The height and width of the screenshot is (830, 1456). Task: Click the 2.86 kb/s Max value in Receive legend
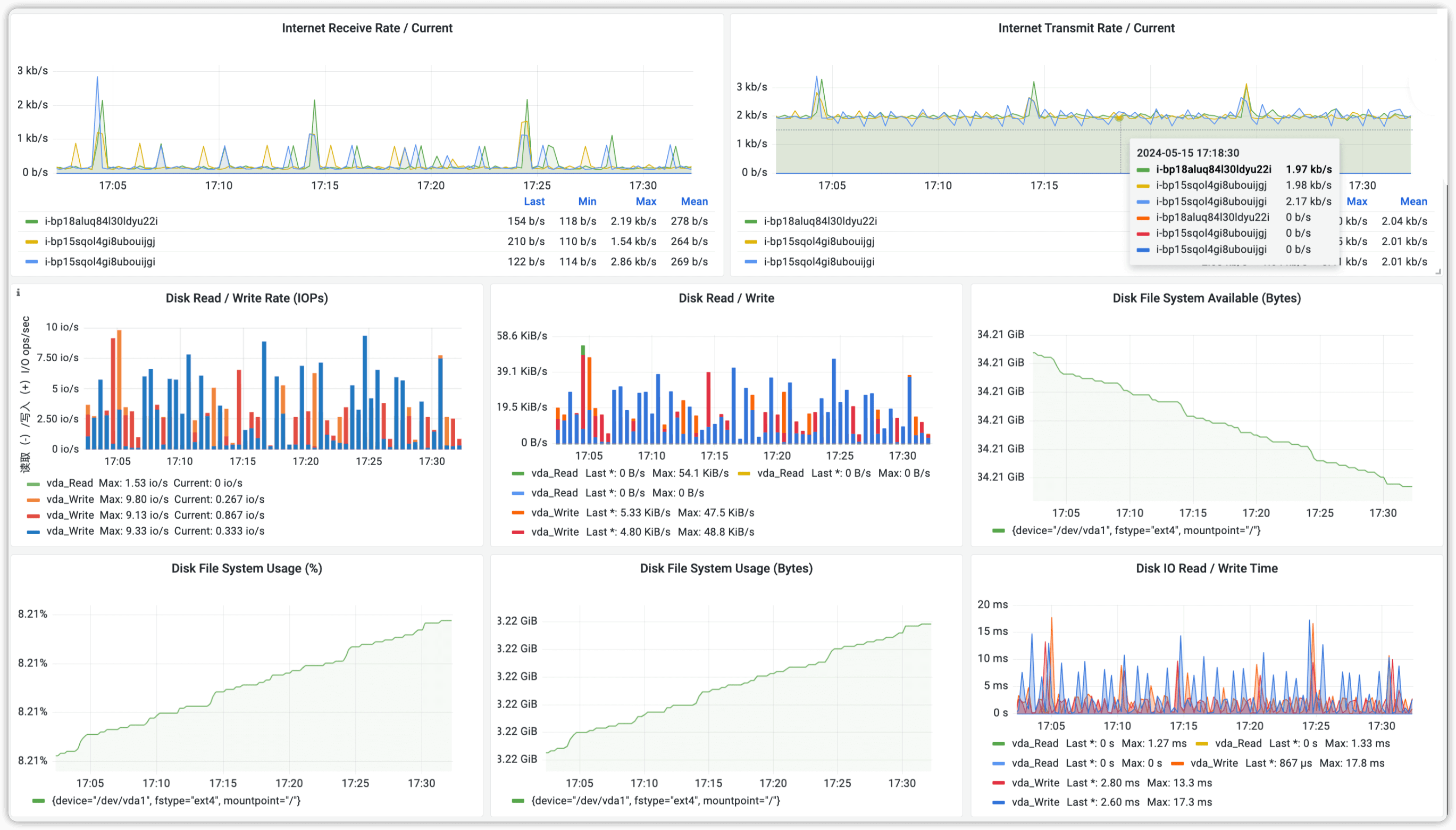pos(633,262)
